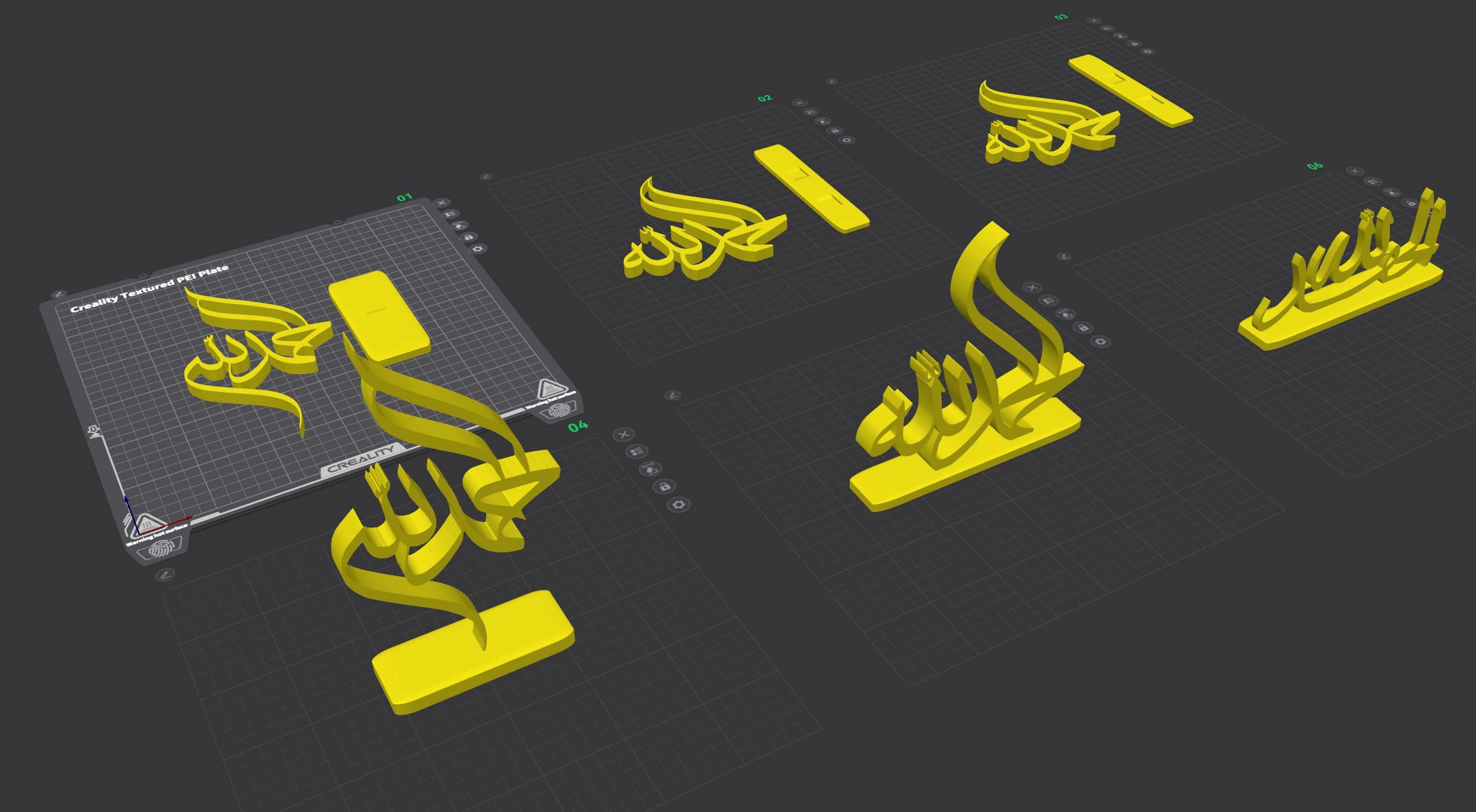Click AUTO orient icon on plate 04
The height and width of the screenshot is (812, 1476).
click(650, 468)
